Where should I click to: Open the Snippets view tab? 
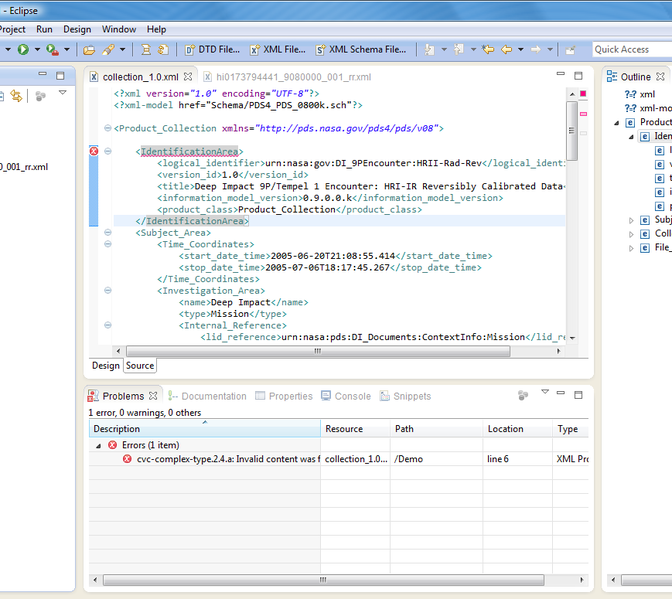(405, 396)
